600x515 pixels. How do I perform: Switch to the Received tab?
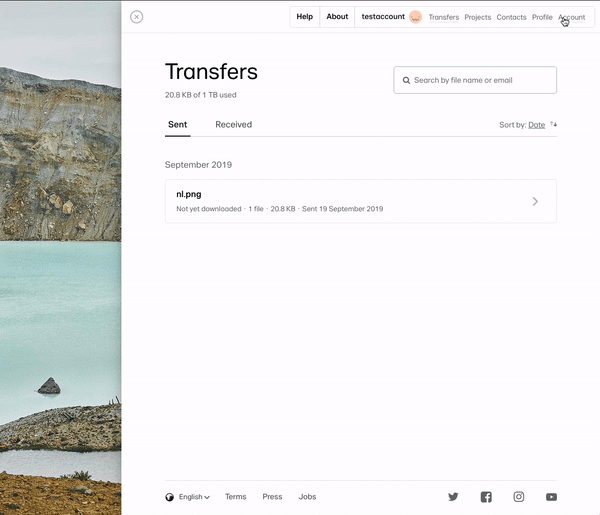[233, 125]
